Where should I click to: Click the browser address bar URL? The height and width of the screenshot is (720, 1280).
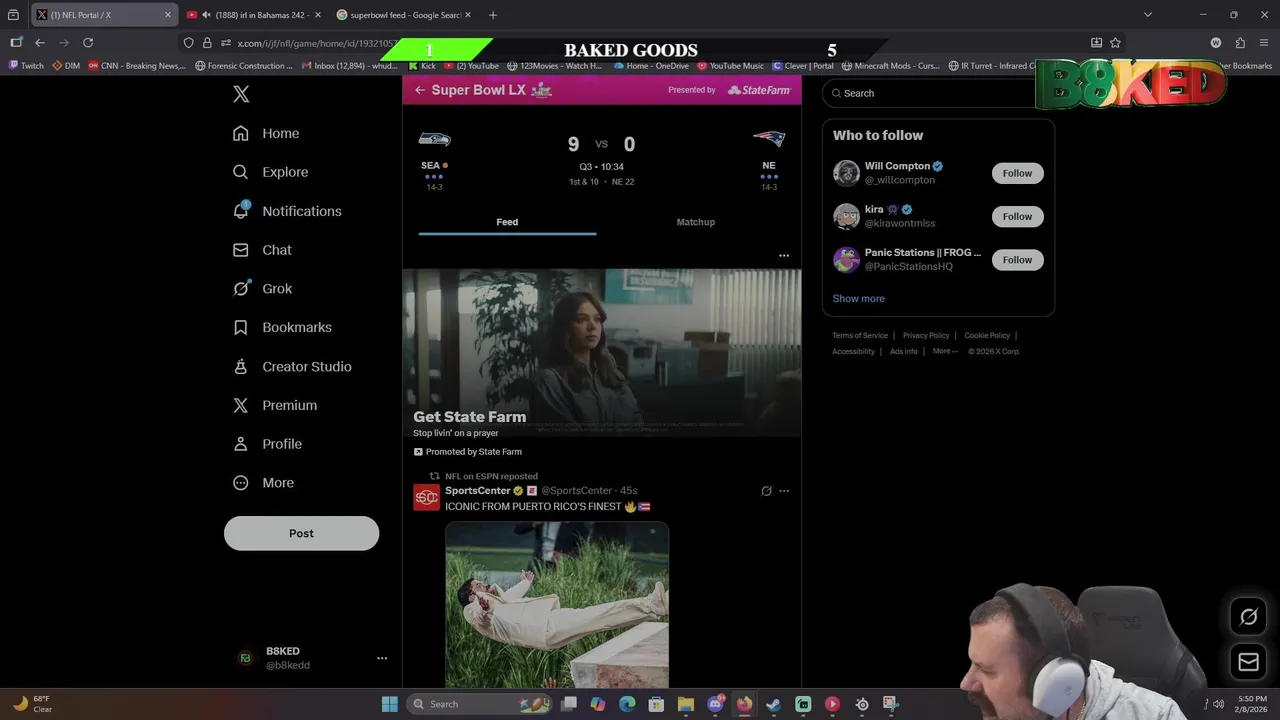point(318,43)
